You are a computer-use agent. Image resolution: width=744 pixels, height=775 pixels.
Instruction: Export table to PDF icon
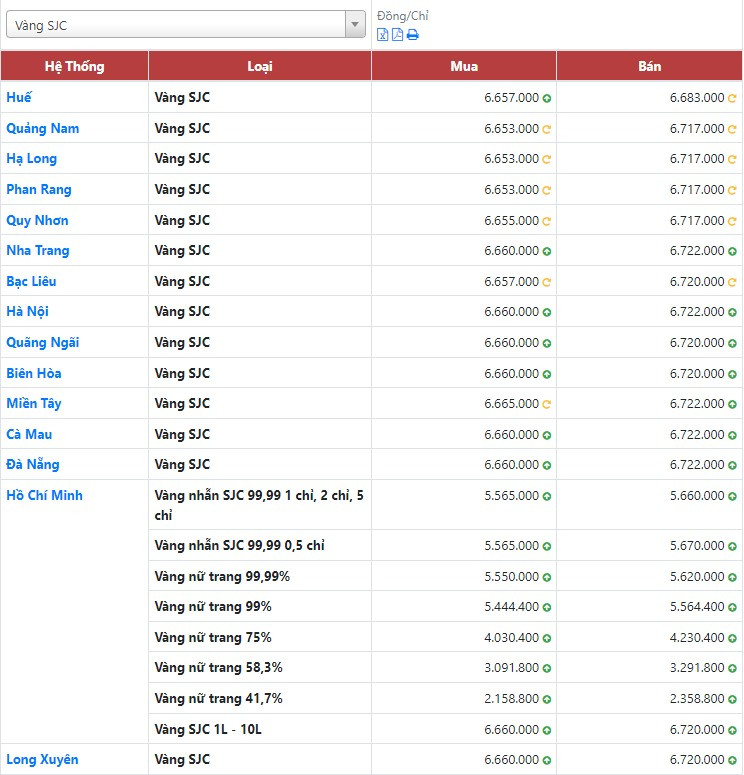pos(397,35)
